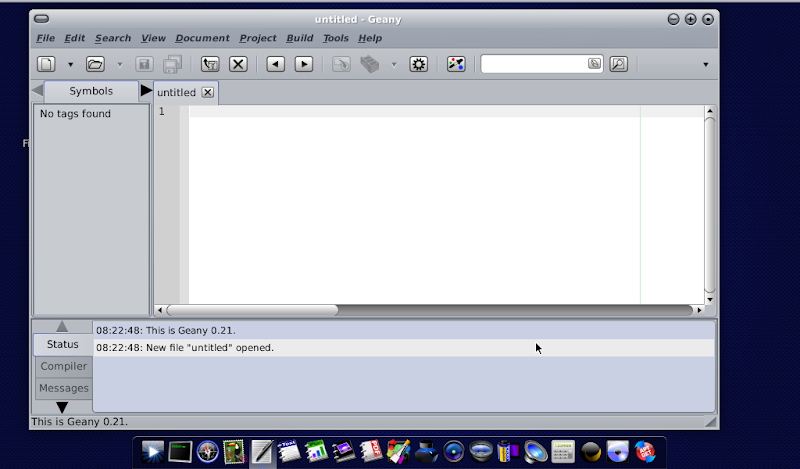The image size is (800, 469).
Task: Find the entered text with magnifier icon
Action: pyautogui.click(x=619, y=64)
